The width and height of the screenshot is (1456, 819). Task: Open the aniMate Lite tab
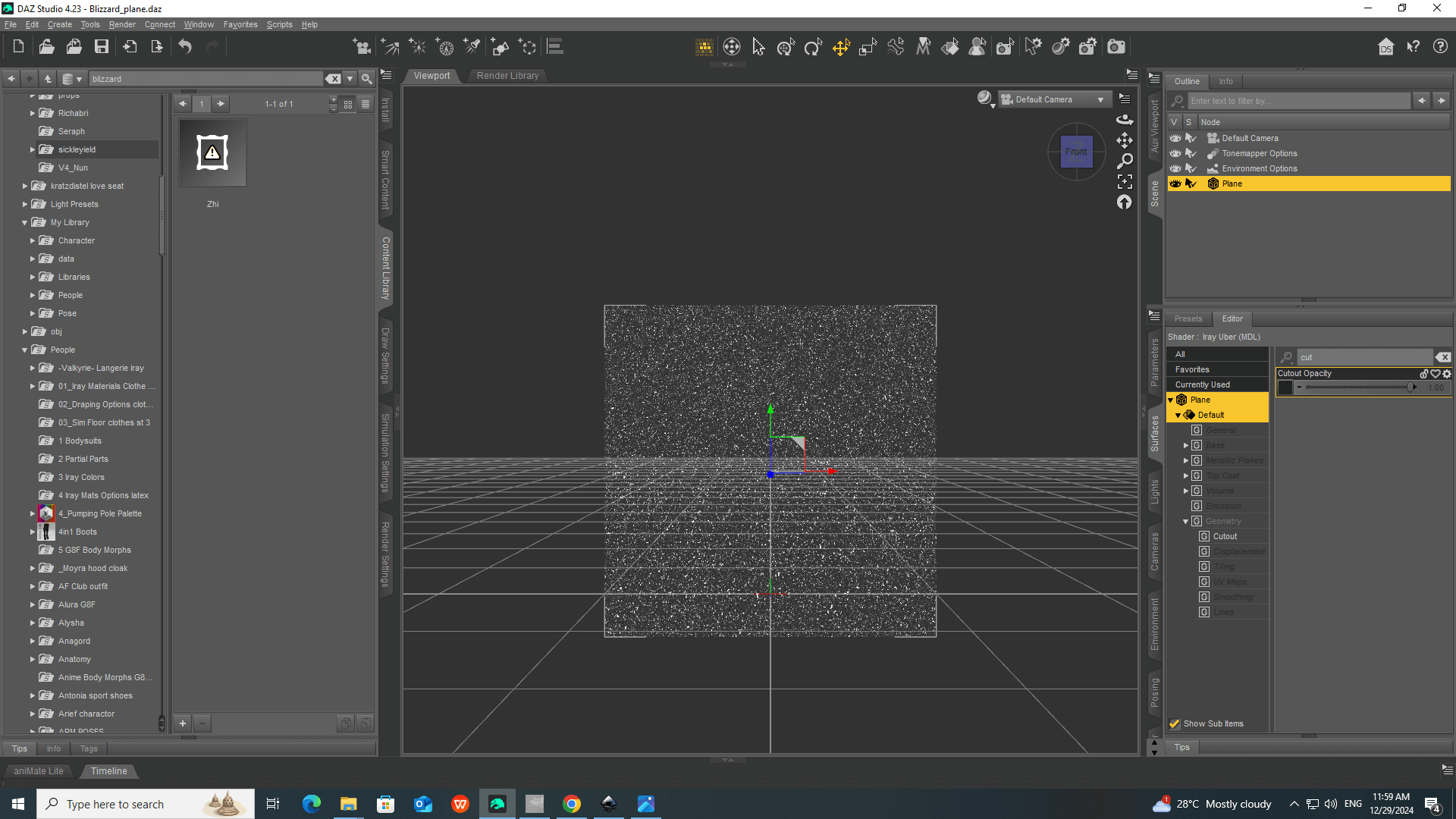(39, 771)
